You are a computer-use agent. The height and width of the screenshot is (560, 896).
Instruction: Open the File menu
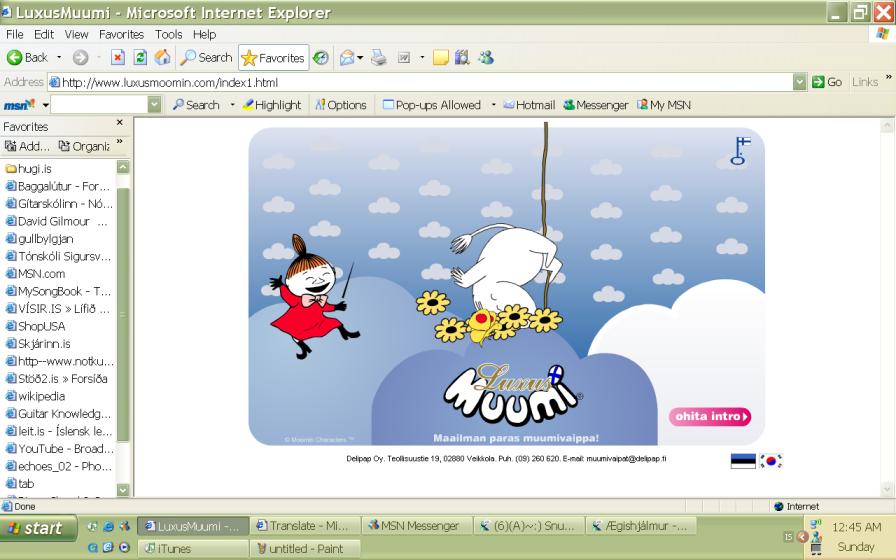tap(14, 34)
